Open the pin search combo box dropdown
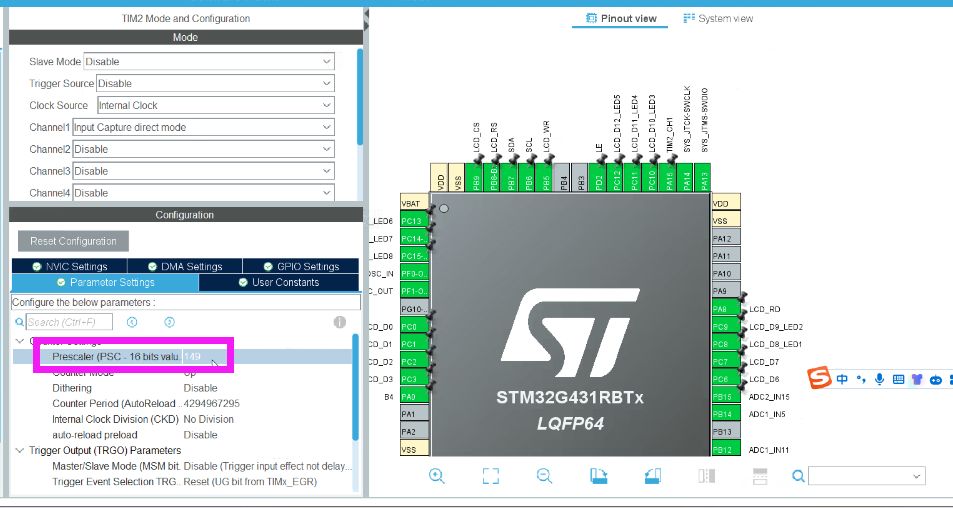 [x=916, y=476]
